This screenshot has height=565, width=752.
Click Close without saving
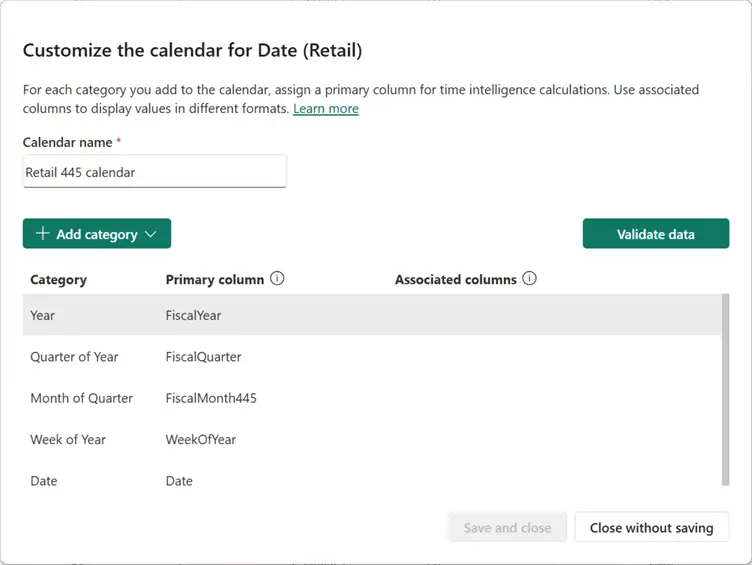[x=651, y=528]
